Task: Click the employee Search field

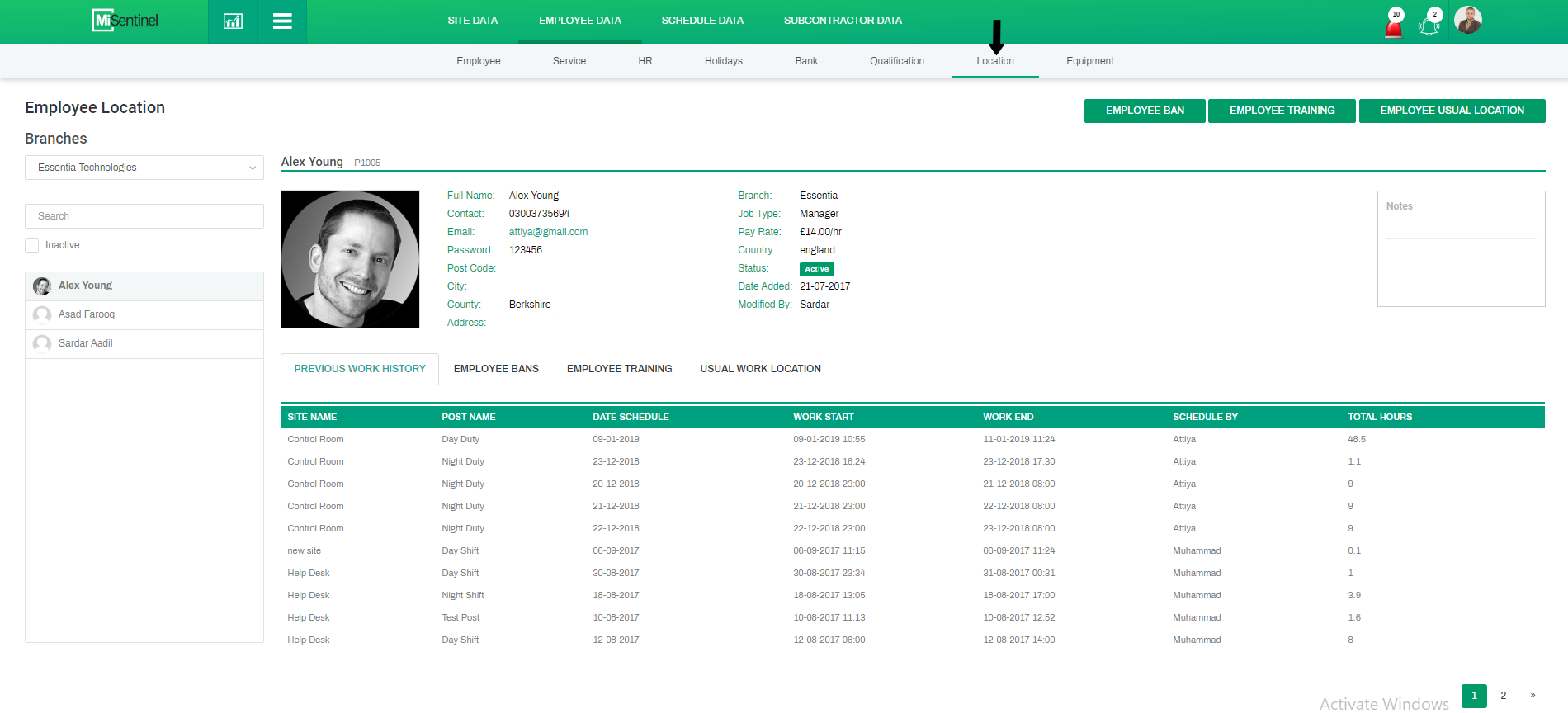Action: click(x=144, y=216)
